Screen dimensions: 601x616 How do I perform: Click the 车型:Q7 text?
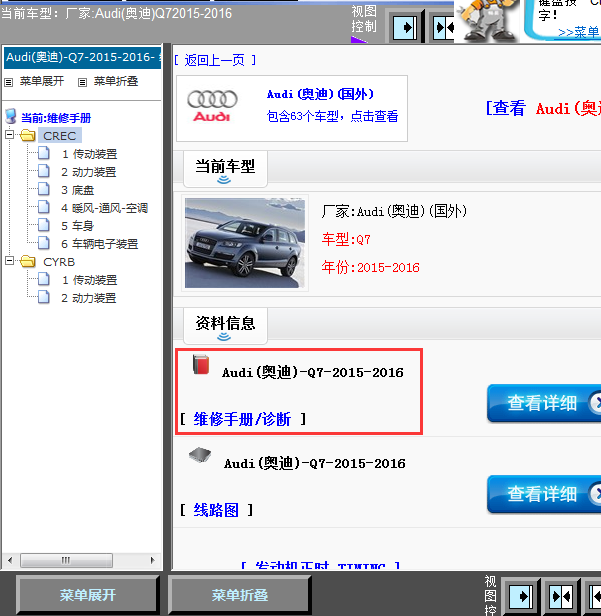(346, 239)
